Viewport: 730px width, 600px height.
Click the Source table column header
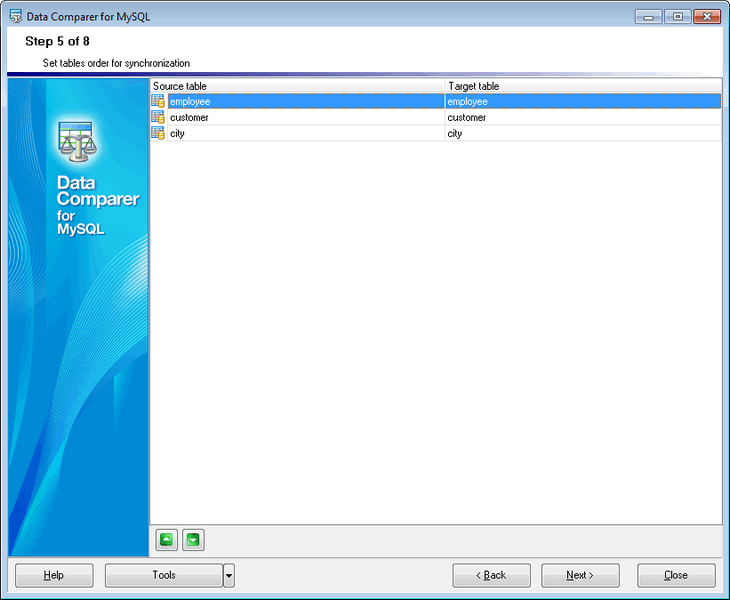(297, 86)
